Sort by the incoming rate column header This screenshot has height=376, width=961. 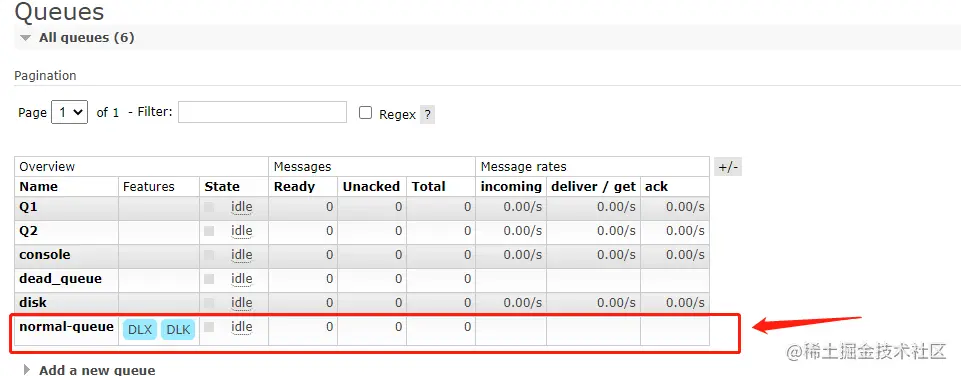(511, 186)
